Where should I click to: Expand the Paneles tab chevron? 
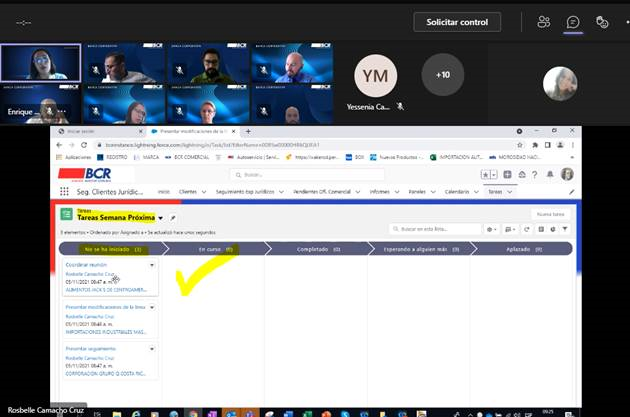pyautogui.click(x=433, y=192)
